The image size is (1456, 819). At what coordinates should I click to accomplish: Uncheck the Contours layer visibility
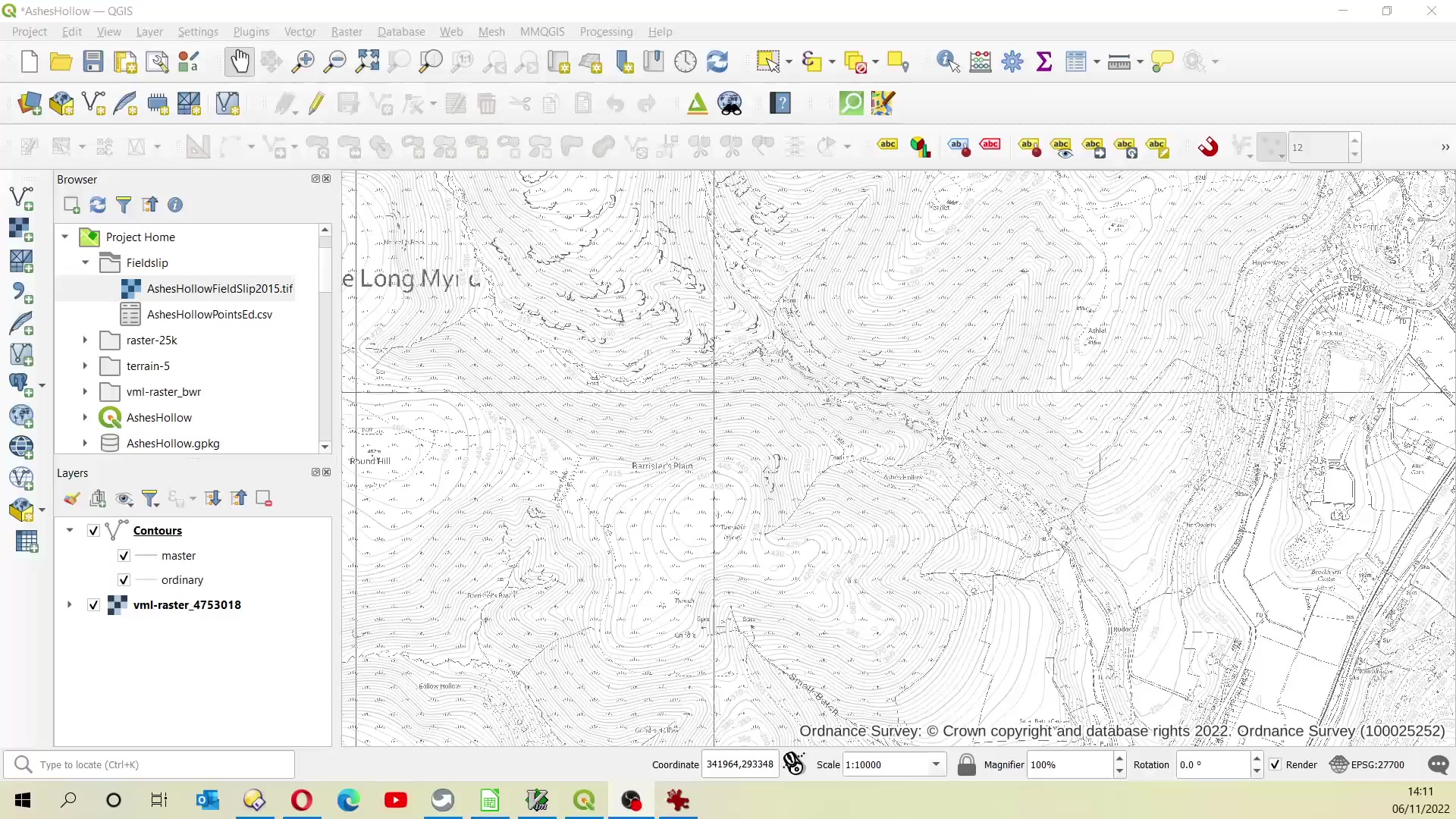click(x=93, y=531)
